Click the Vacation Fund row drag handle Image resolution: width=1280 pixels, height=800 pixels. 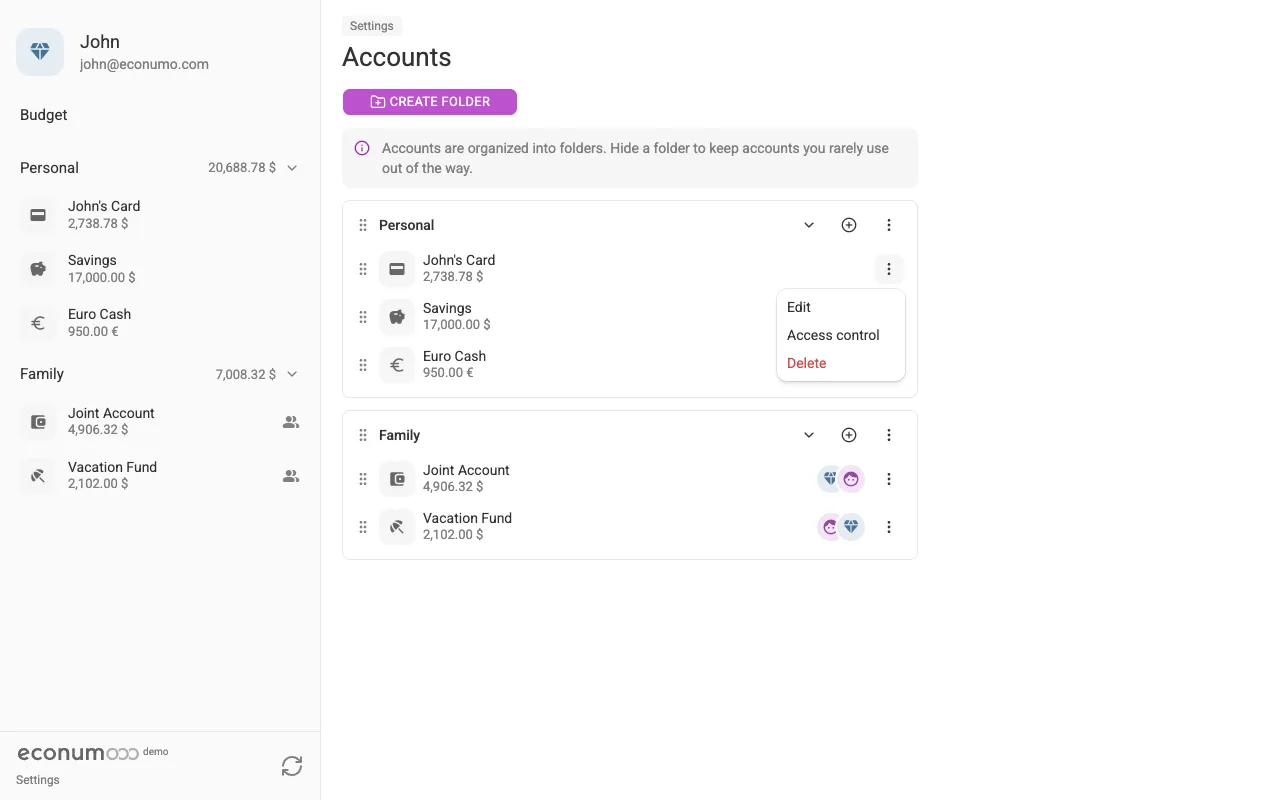click(x=363, y=527)
